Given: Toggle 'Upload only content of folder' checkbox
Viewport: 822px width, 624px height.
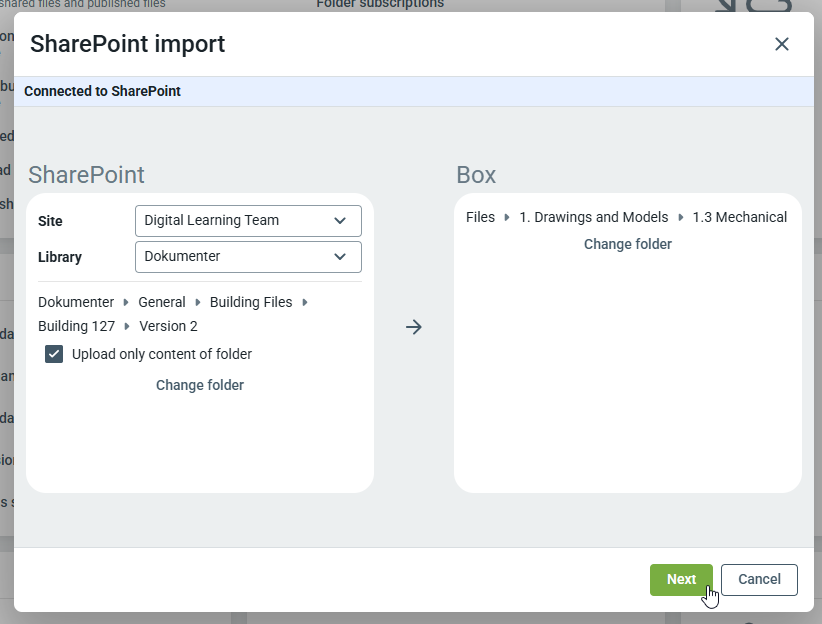Looking at the screenshot, I should point(54,354).
